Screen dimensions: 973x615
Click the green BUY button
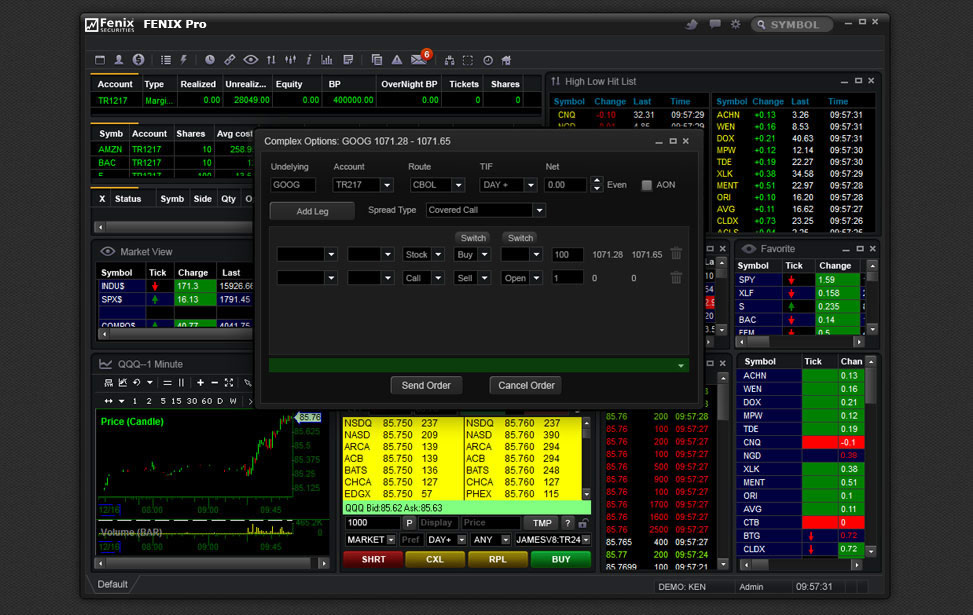coord(561,559)
